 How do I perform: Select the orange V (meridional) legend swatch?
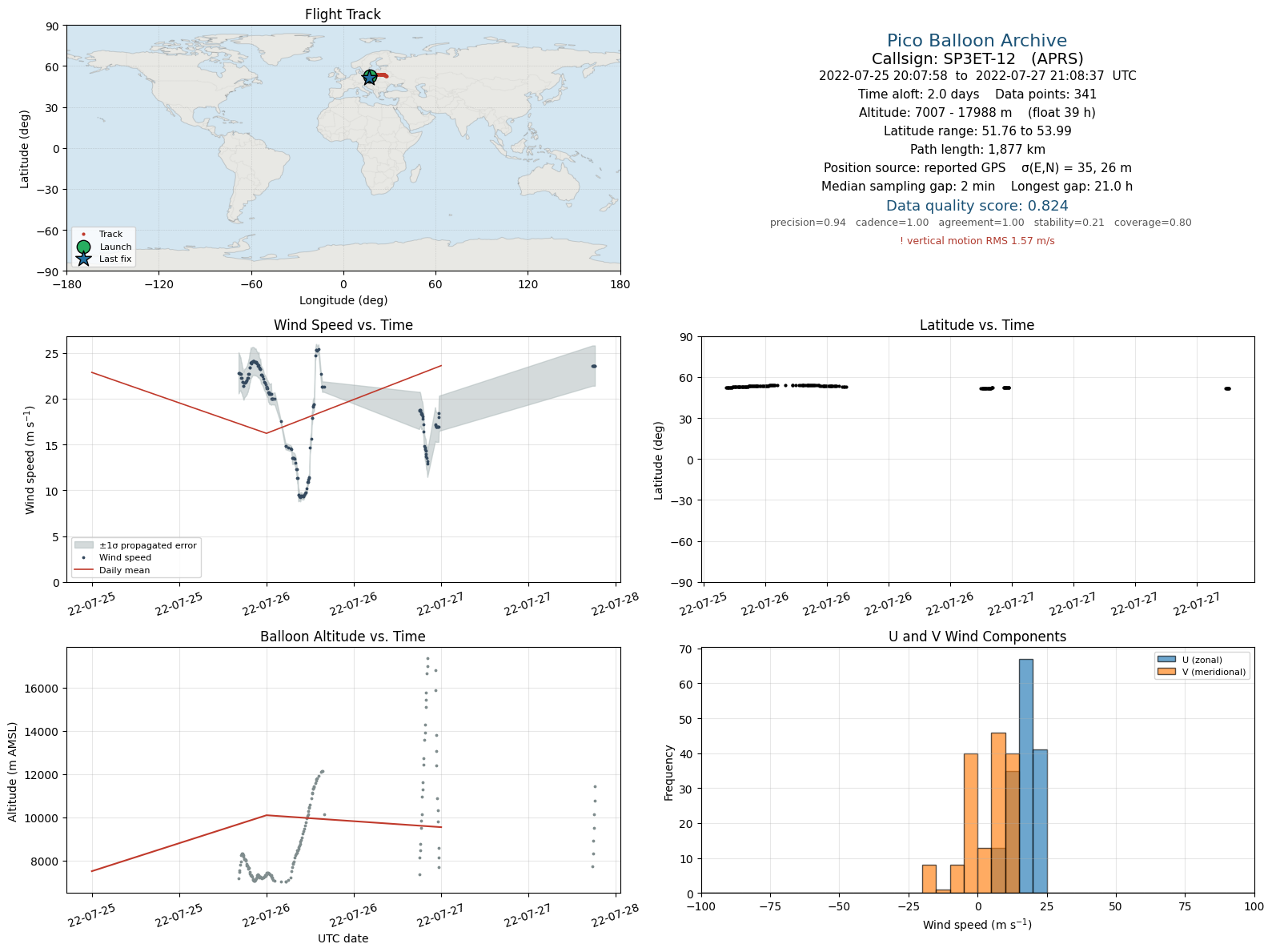(x=1166, y=672)
